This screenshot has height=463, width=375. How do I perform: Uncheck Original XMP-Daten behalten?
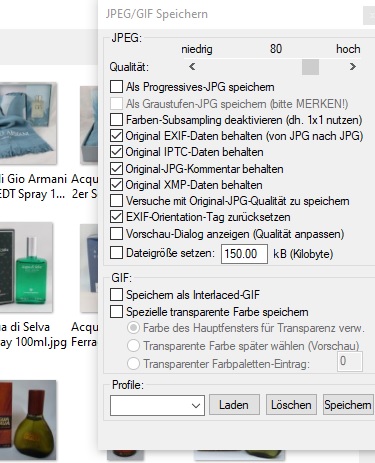116,184
